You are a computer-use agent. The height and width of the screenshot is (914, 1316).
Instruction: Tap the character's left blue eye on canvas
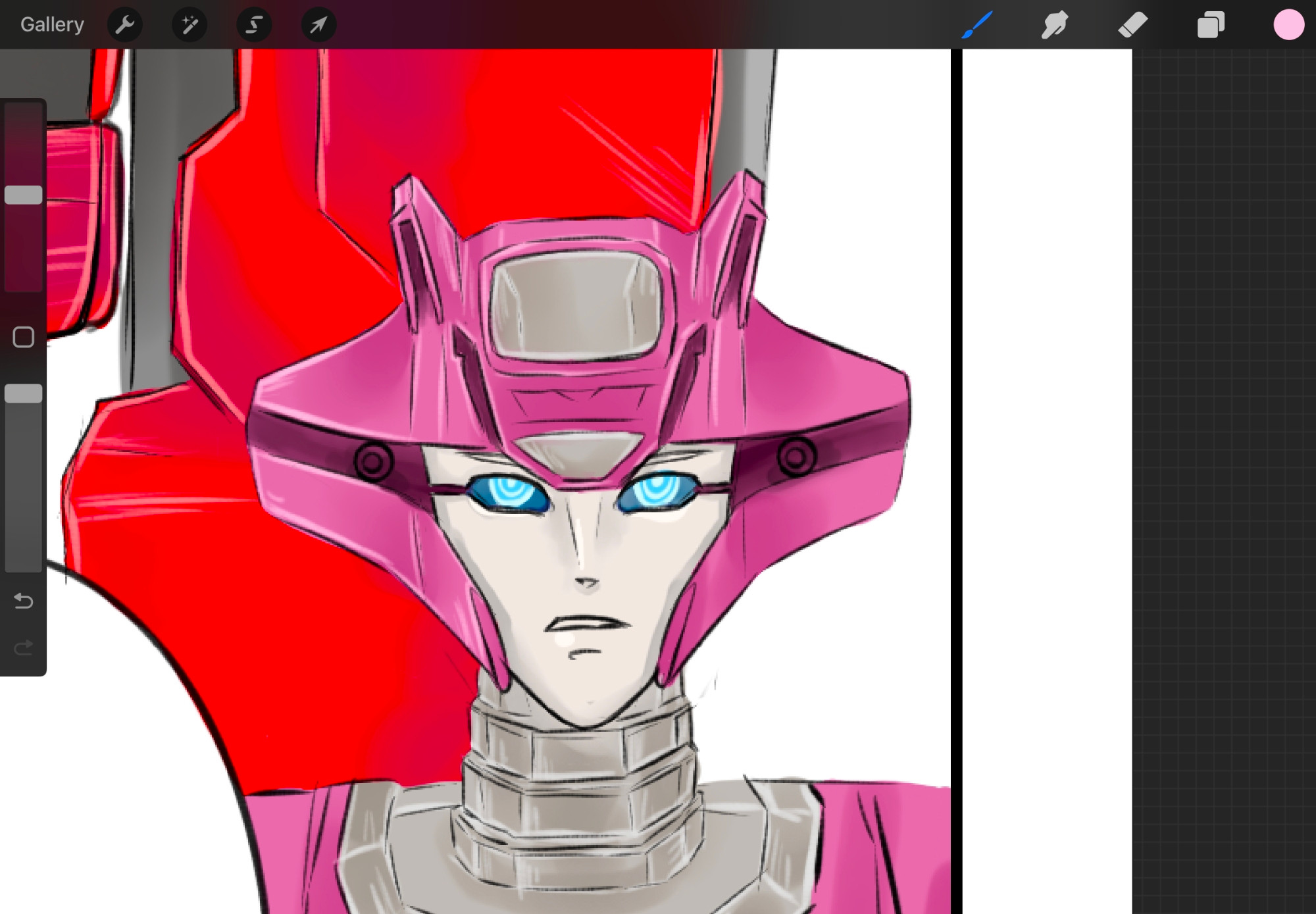(x=509, y=493)
